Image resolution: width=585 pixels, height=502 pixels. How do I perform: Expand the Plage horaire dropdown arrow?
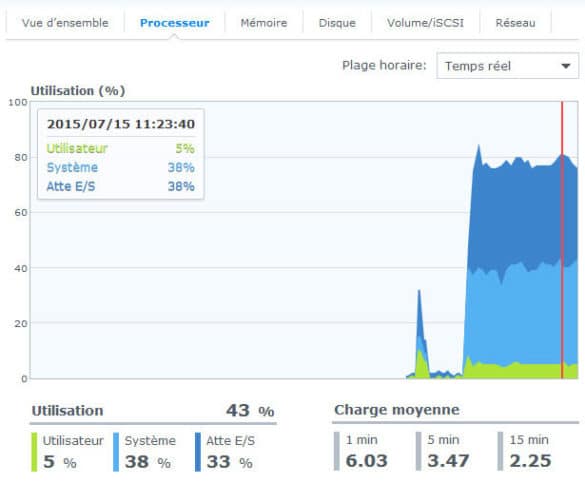click(566, 66)
